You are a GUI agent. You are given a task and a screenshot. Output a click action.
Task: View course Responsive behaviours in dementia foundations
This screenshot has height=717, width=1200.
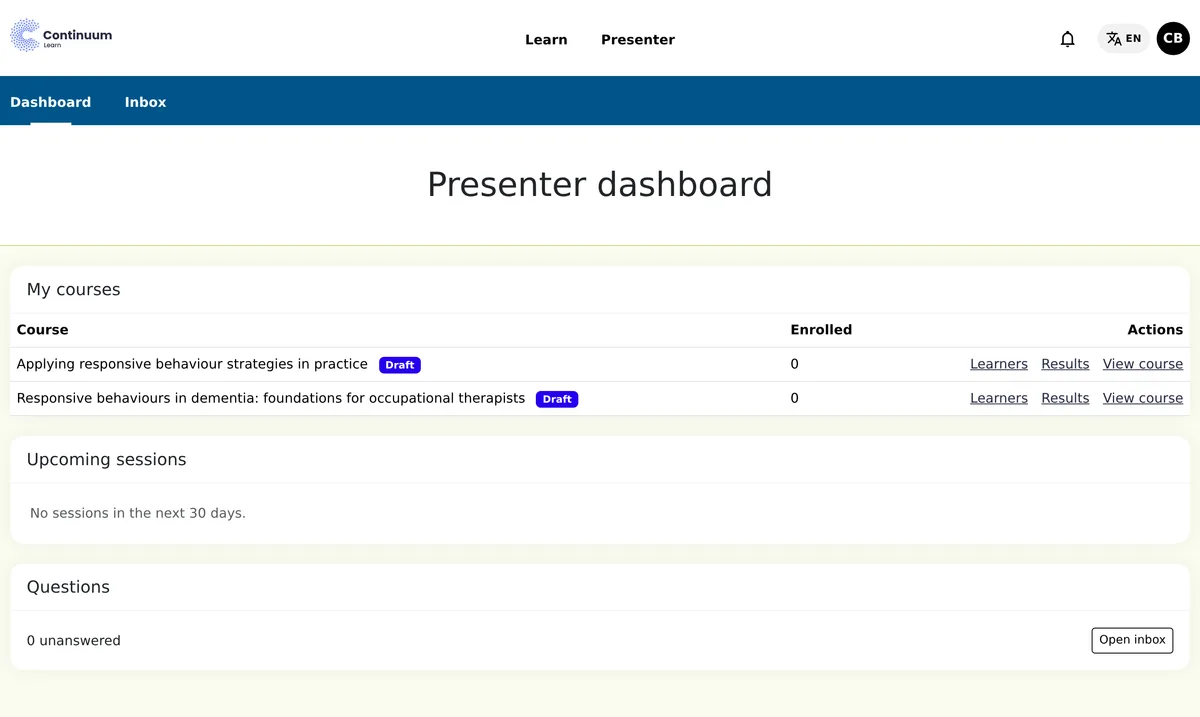tap(1143, 398)
